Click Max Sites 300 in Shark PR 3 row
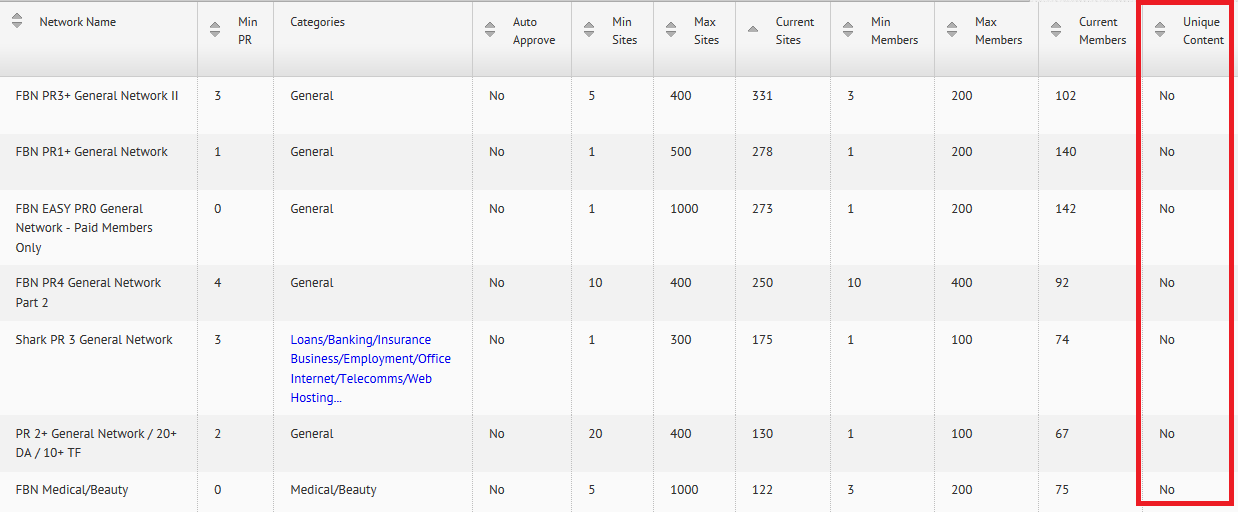The image size is (1238, 512). tap(681, 340)
